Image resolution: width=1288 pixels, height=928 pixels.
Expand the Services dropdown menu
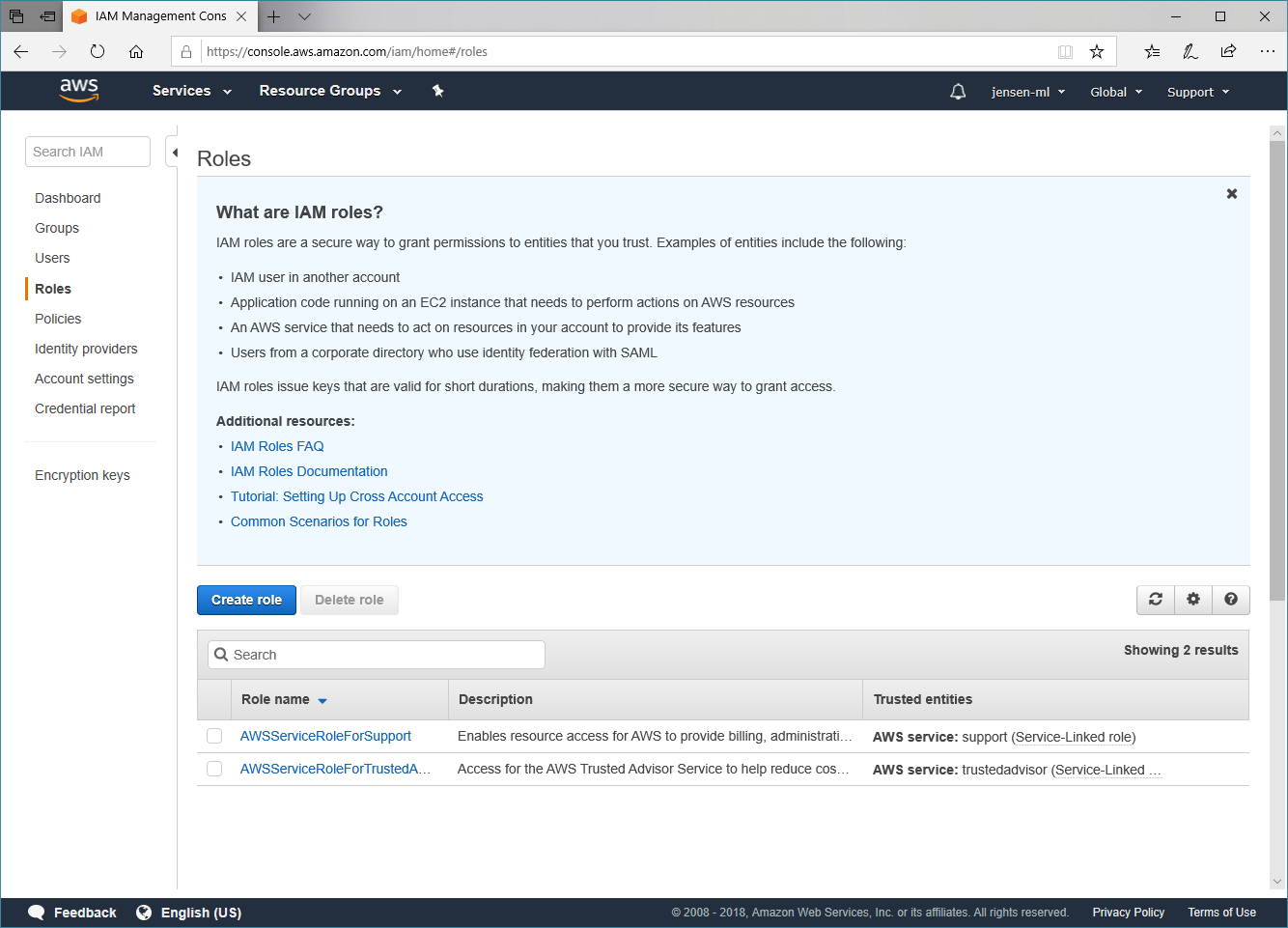click(x=191, y=91)
